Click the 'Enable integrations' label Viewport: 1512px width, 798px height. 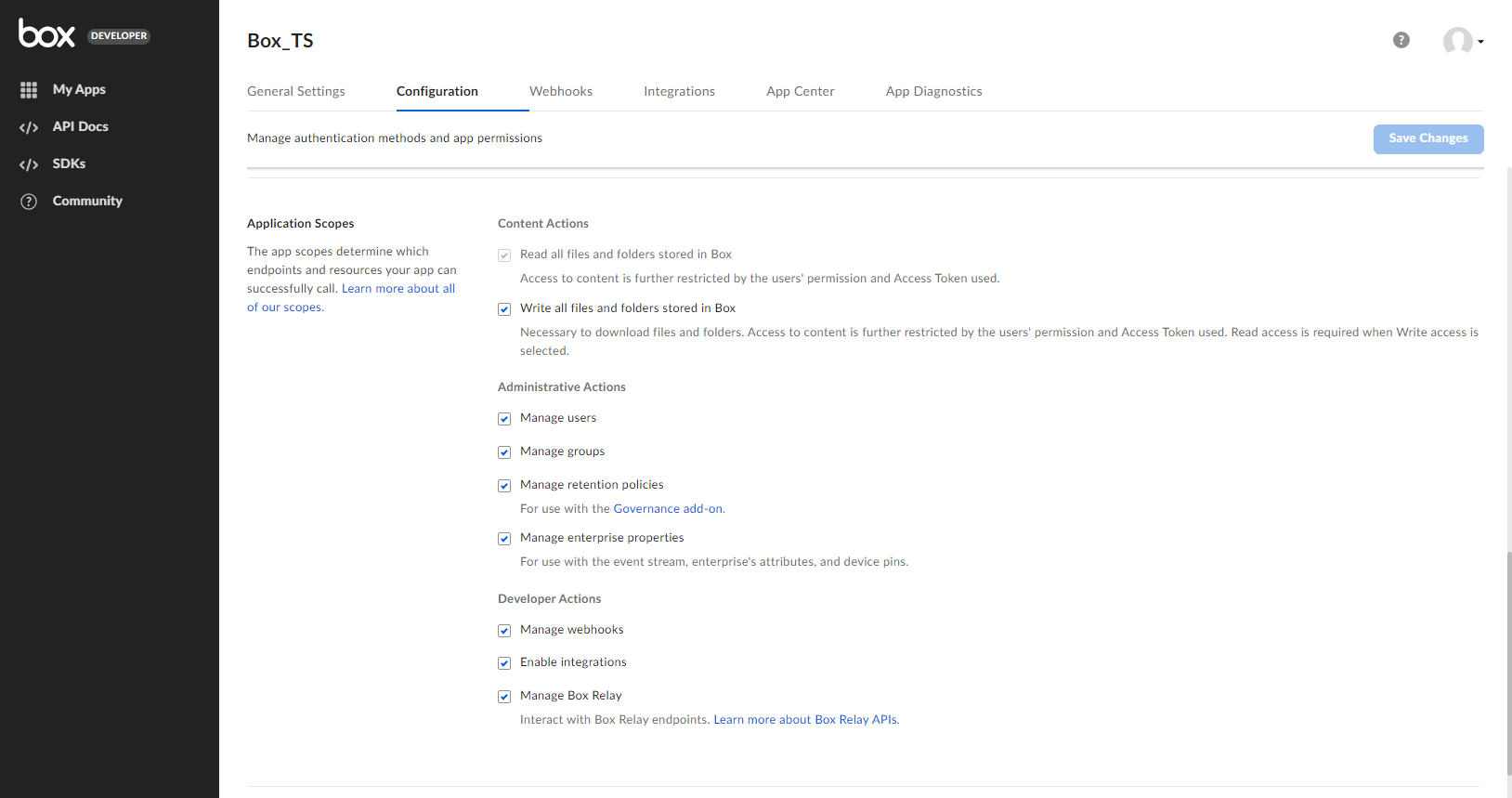click(573, 662)
